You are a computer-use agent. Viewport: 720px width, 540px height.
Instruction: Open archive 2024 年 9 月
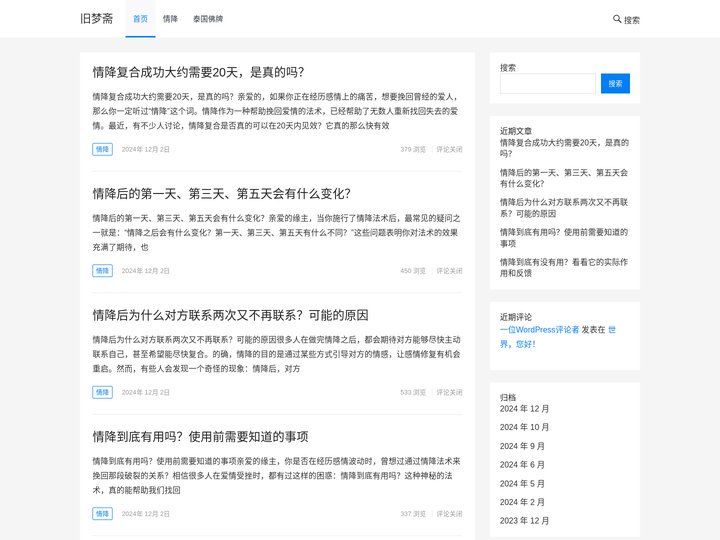pyautogui.click(x=522, y=446)
